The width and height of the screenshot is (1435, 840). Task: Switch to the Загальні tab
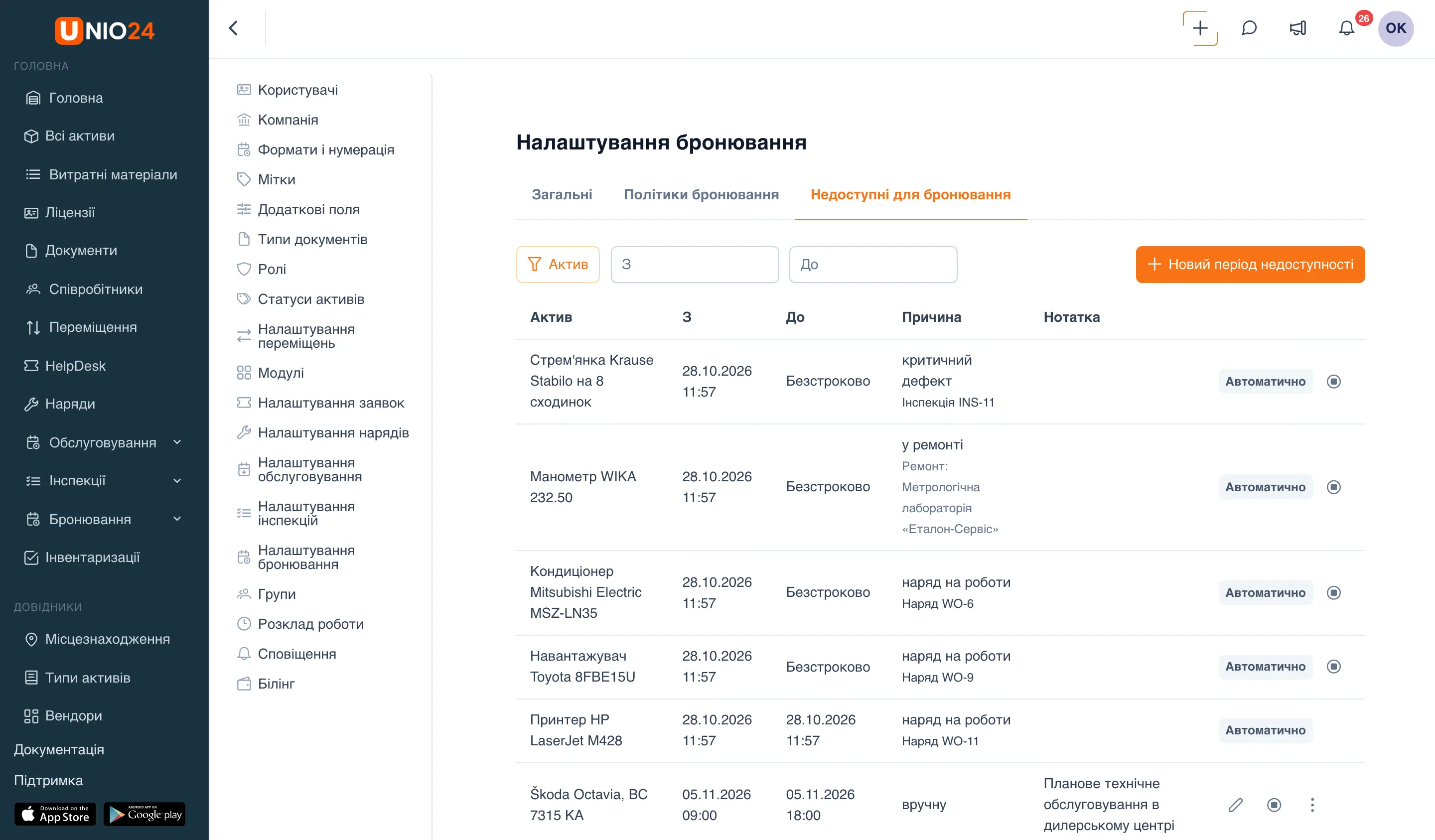pos(562,195)
